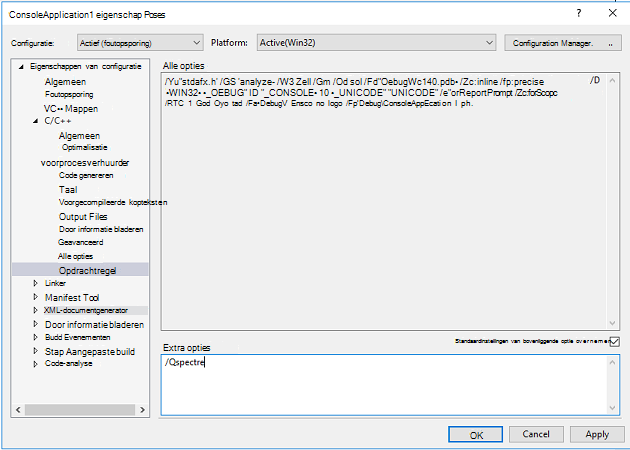Image resolution: width=630 pixels, height=450 pixels.
Task: Open the Configuratie dropdown
Action: (140, 43)
